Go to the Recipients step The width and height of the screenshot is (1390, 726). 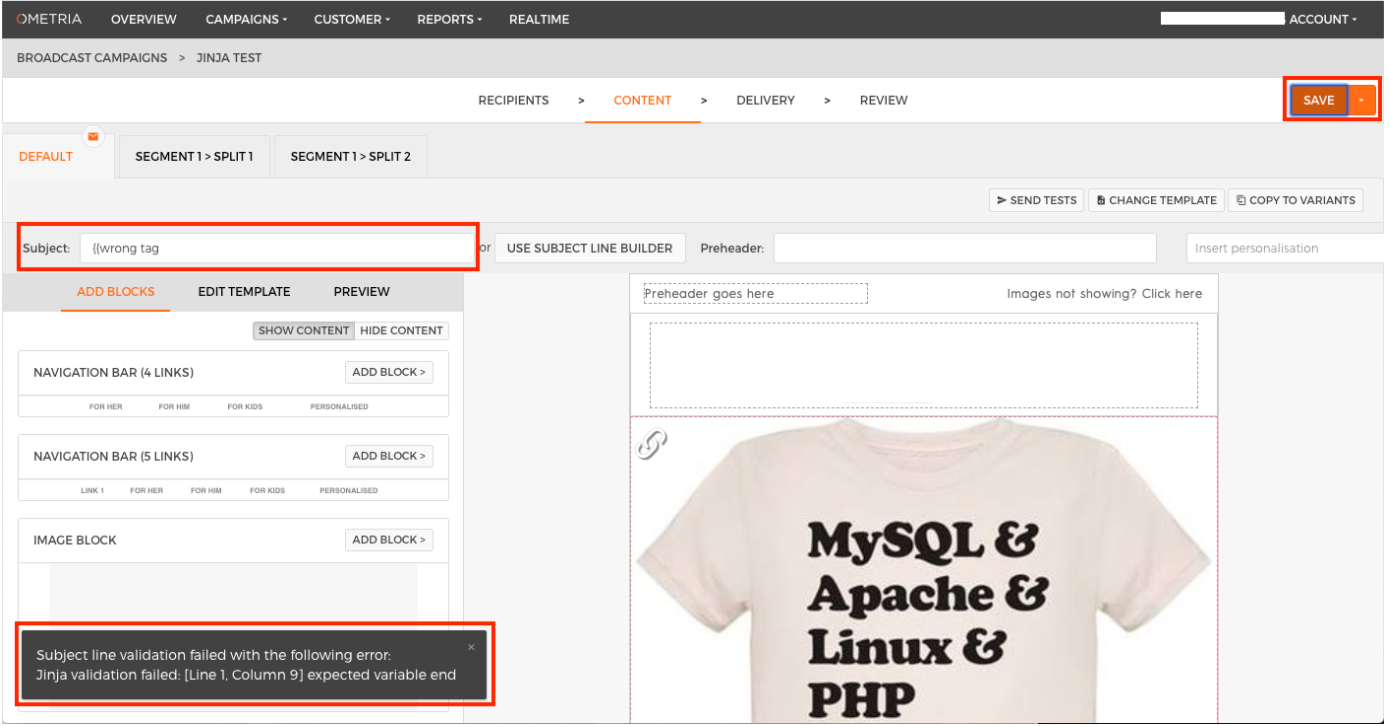click(513, 100)
